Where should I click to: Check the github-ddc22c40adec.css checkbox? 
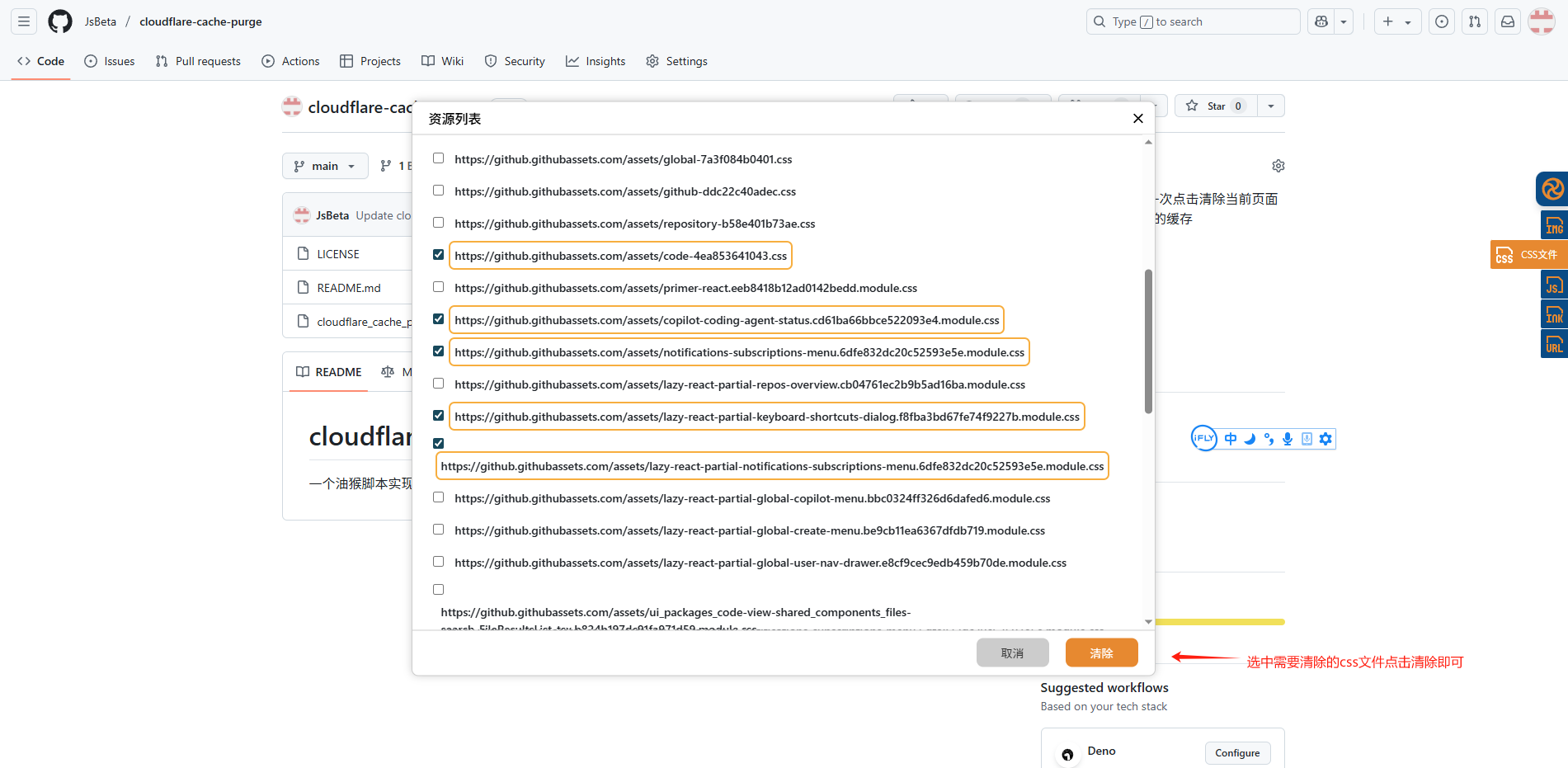(439, 191)
